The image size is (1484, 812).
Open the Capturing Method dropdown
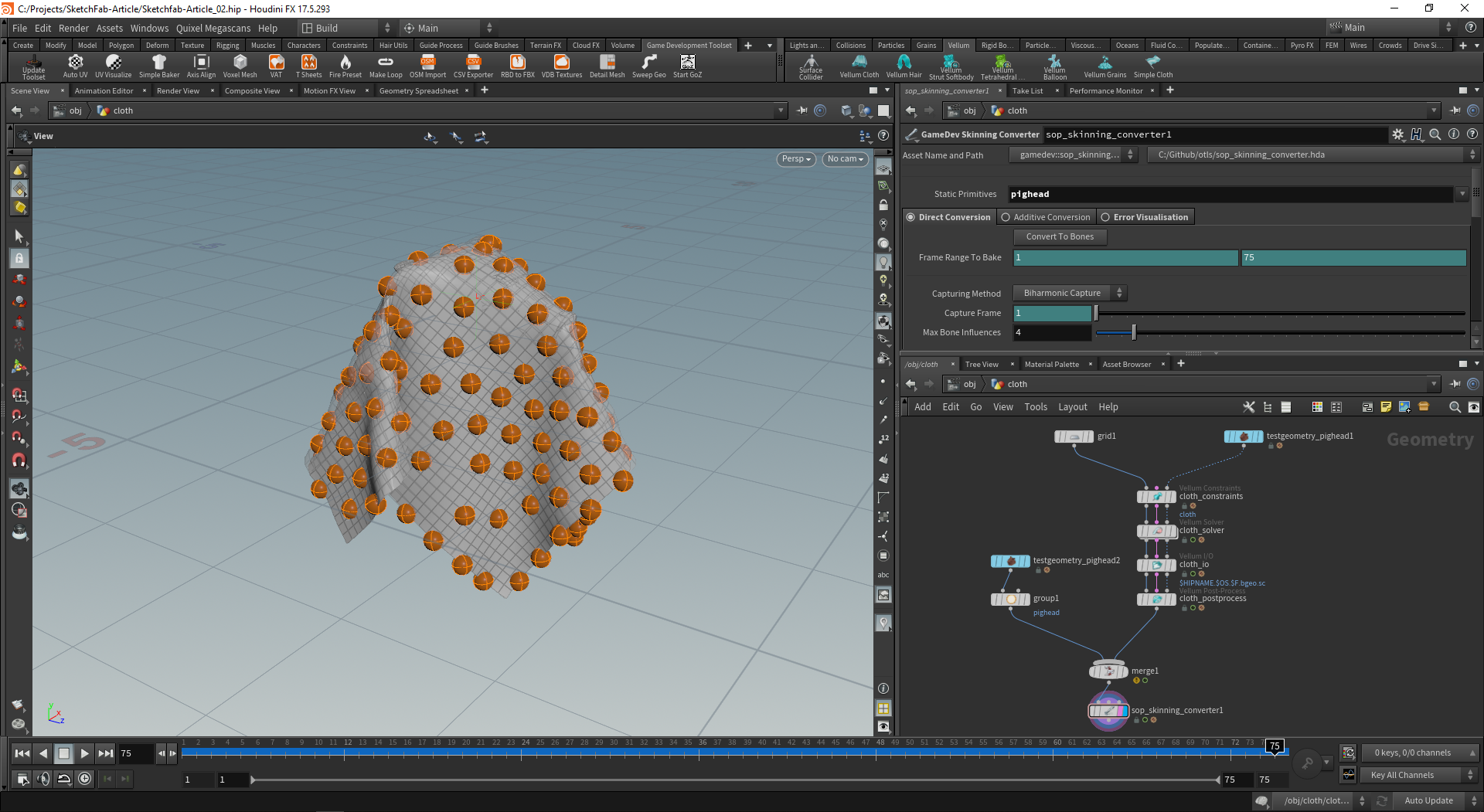click(x=1070, y=293)
